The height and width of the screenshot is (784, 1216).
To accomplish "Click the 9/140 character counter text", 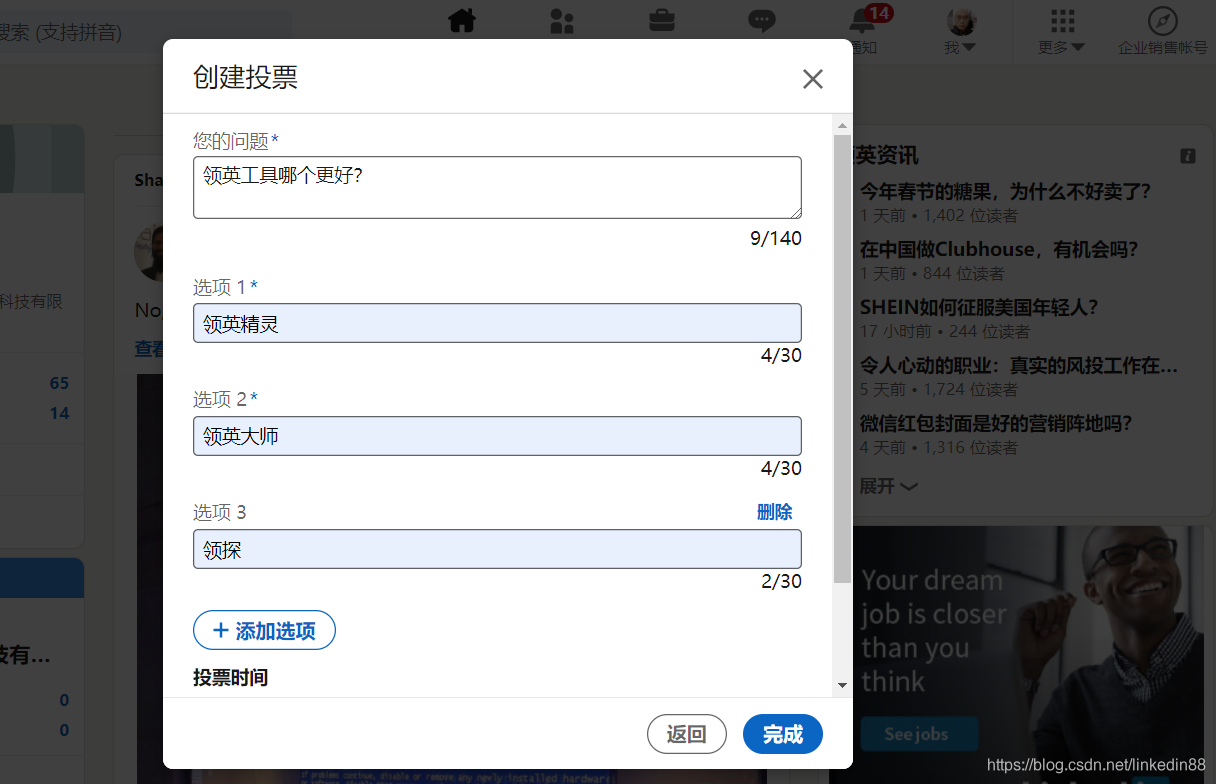I will (776, 238).
